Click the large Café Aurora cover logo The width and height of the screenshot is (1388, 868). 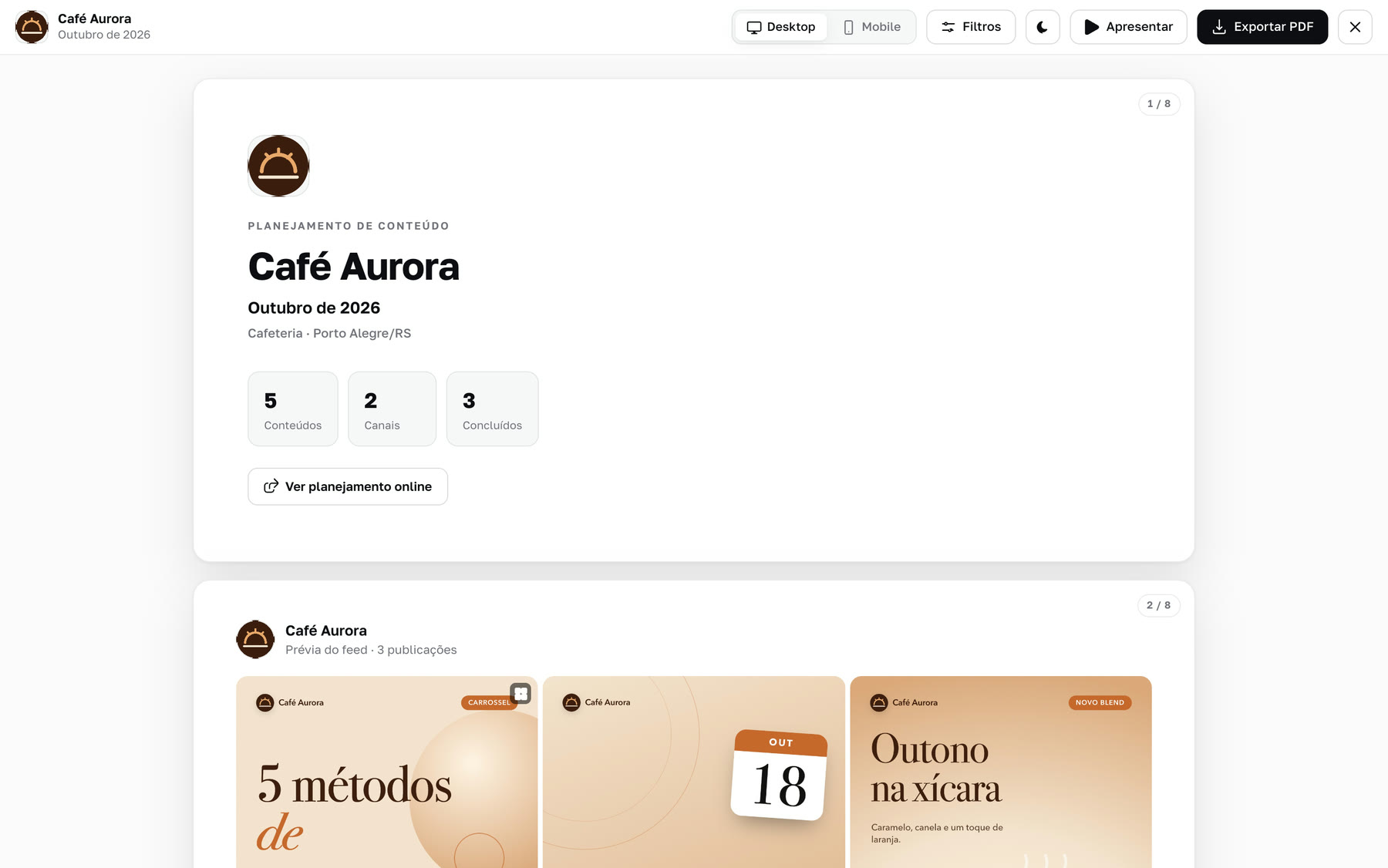[278, 166]
